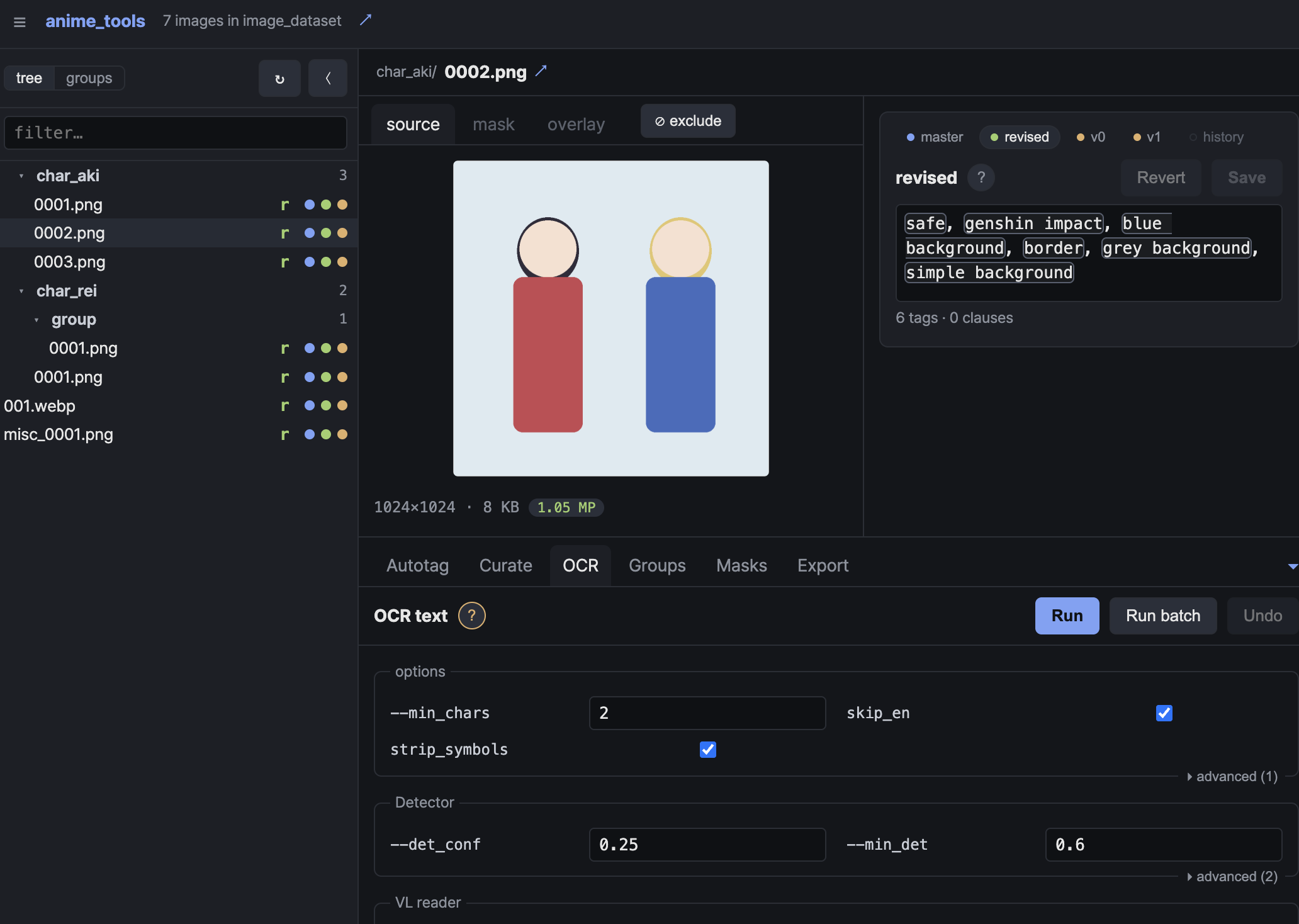Viewport: 1299px width, 924px height.
Task: Open image_dataset folder external link arrow
Action: coord(366,20)
